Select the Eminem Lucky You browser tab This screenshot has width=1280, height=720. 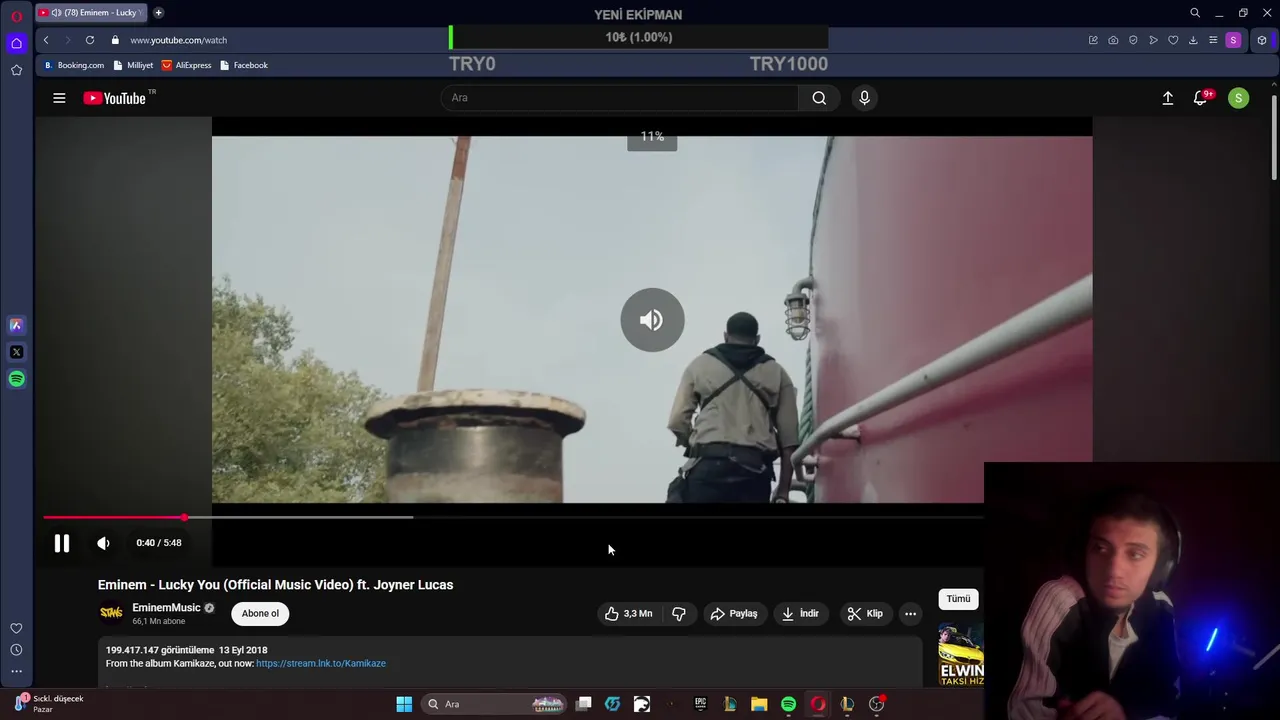coord(92,13)
